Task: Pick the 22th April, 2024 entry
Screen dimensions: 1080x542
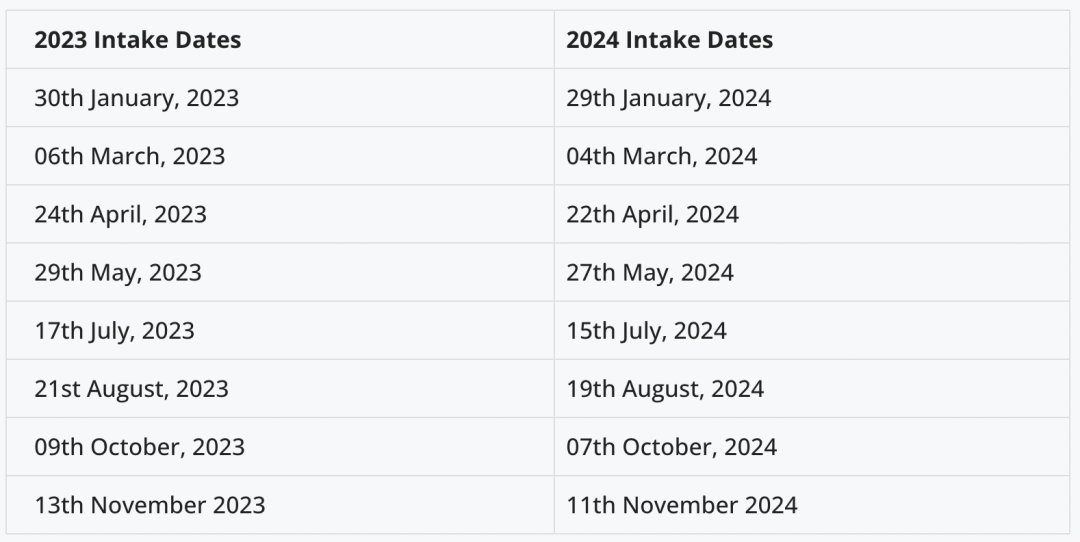Action: point(652,214)
